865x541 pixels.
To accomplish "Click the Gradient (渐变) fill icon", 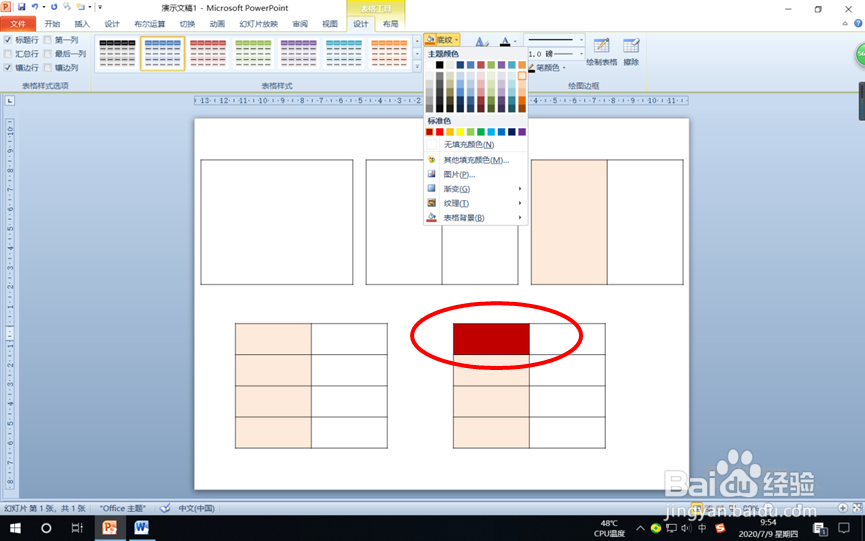I will click(431, 189).
